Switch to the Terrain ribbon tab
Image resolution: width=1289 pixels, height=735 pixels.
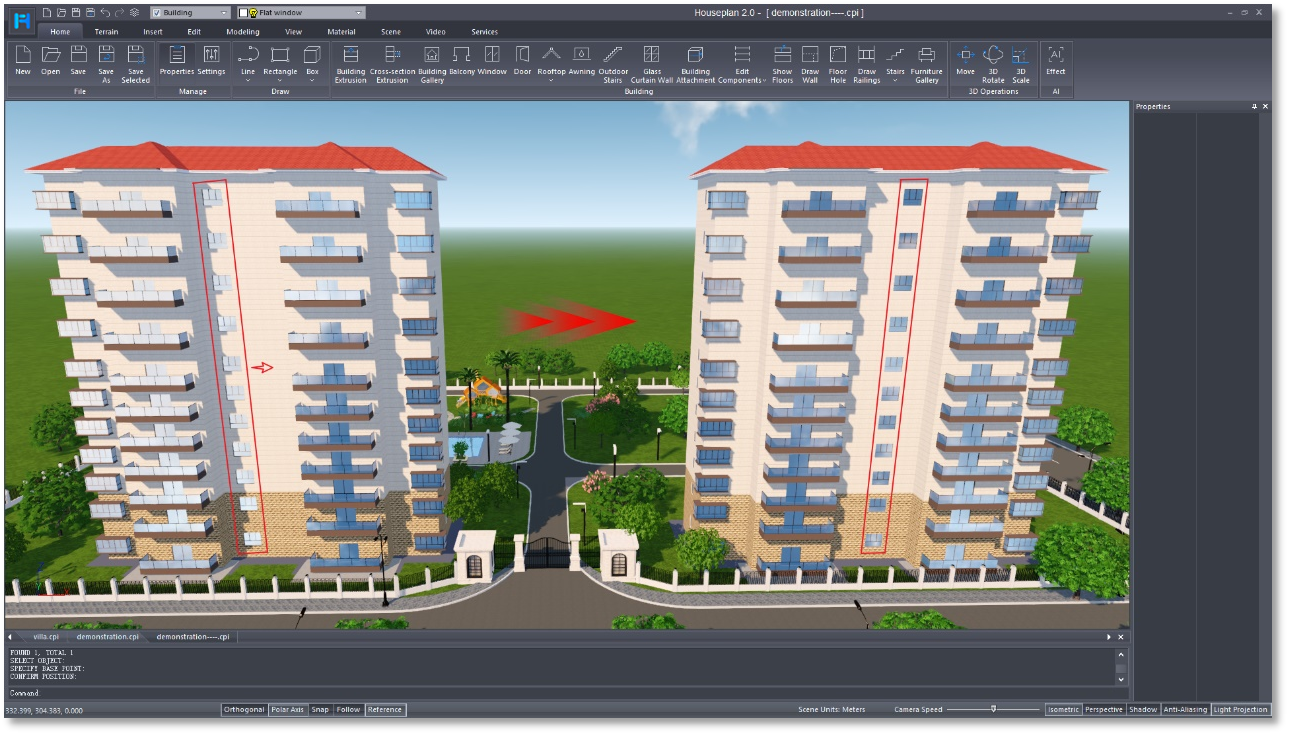(104, 31)
